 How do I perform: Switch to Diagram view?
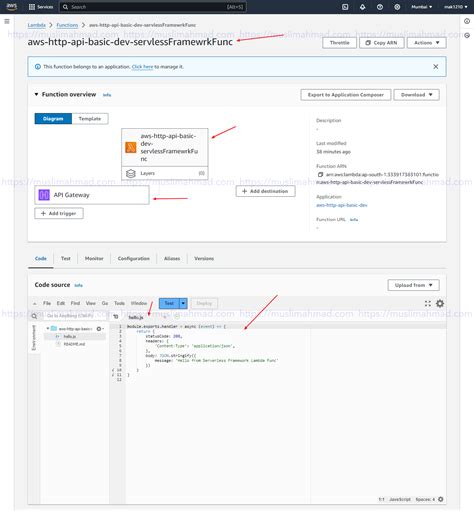tap(53, 119)
